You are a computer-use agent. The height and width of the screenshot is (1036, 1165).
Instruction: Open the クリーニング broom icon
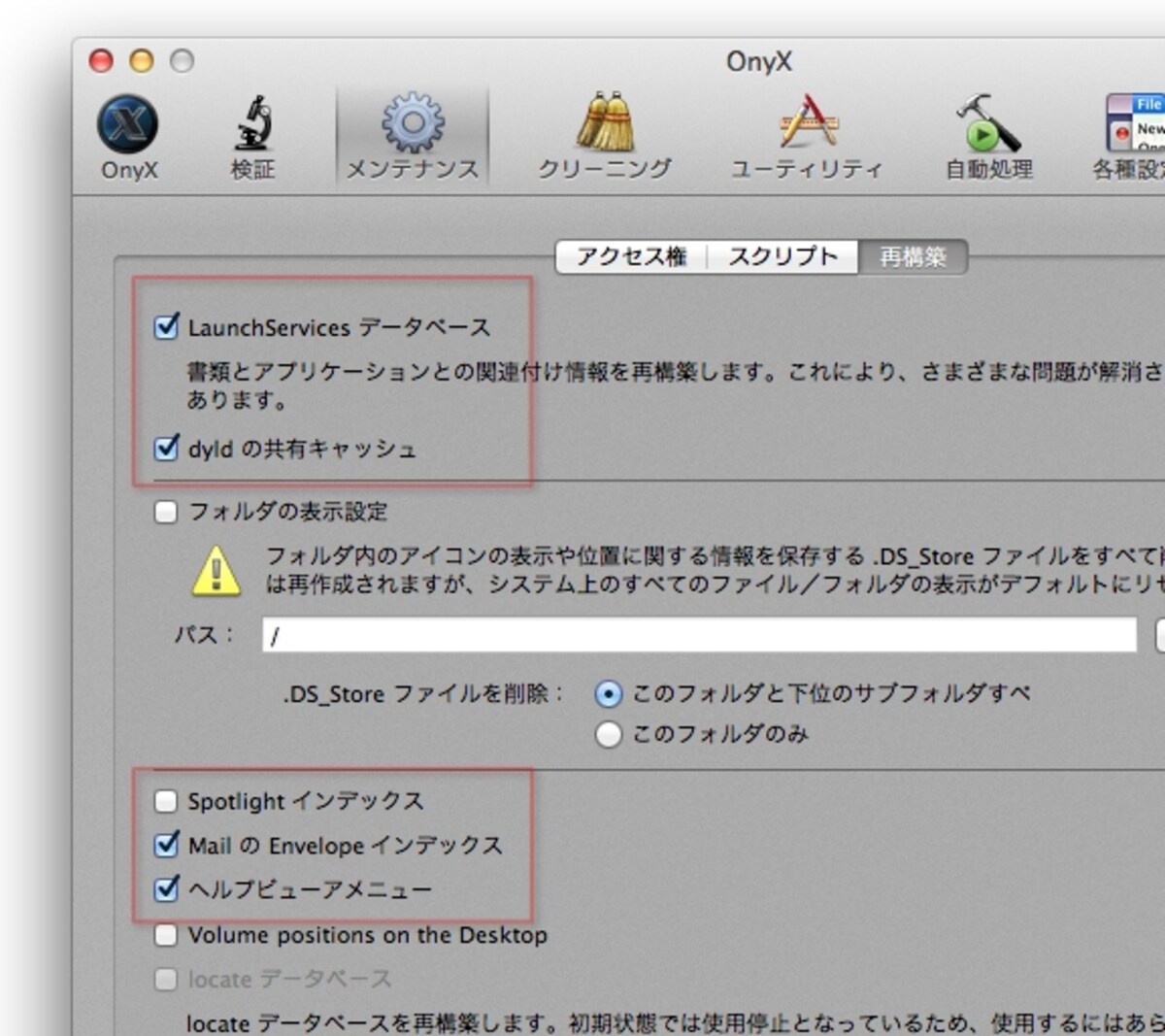605,122
